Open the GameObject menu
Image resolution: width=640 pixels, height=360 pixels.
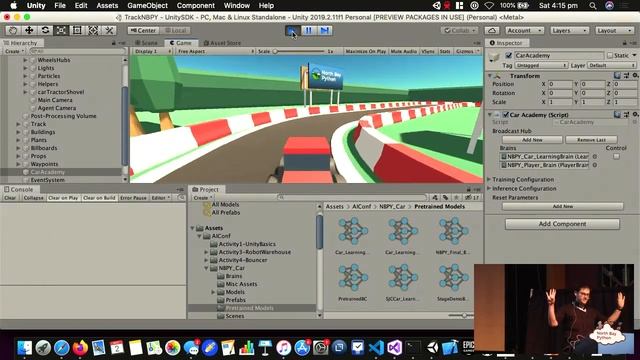point(147,6)
